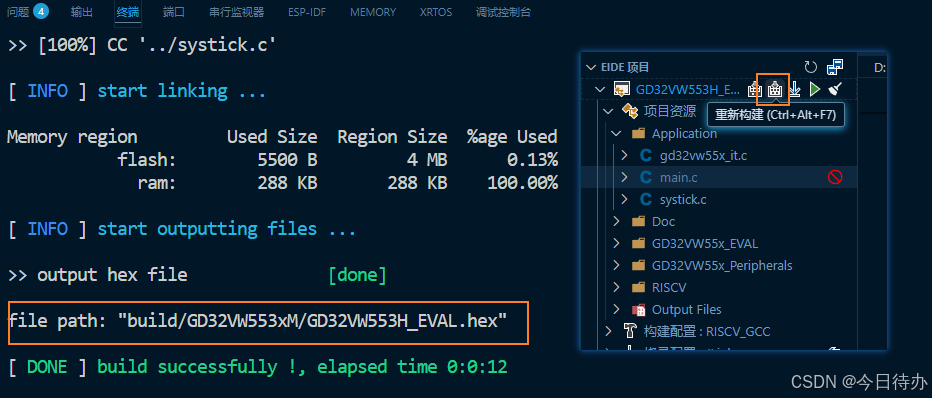Open the 串行监视器 tab

pos(237,12)
